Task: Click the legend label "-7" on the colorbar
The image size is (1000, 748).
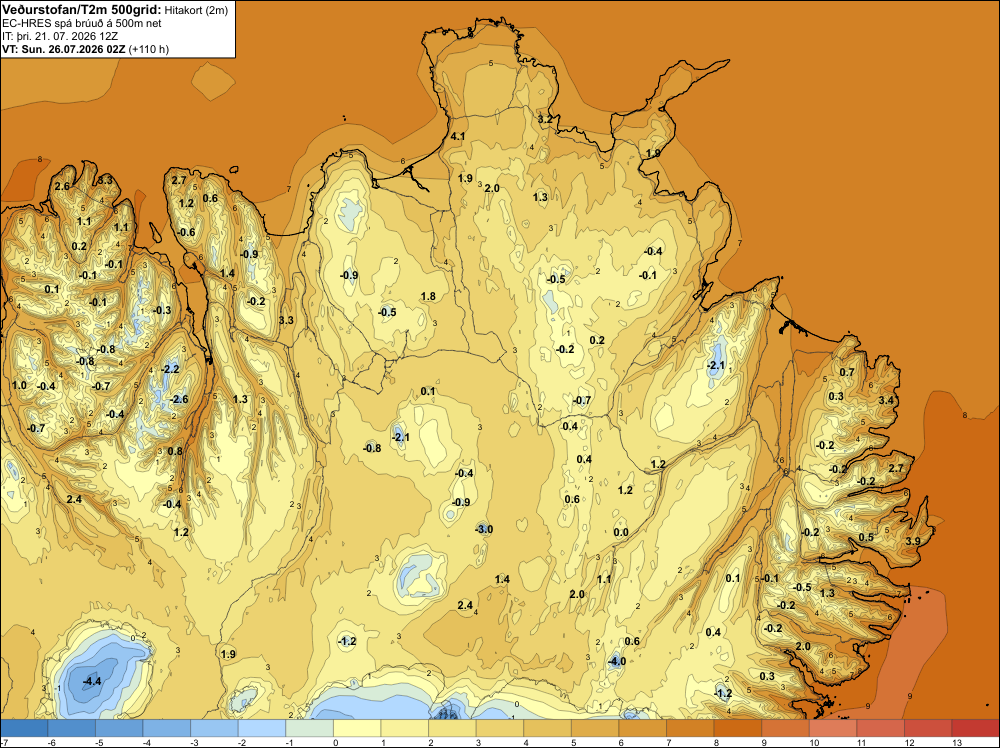Action: [4, 742]
